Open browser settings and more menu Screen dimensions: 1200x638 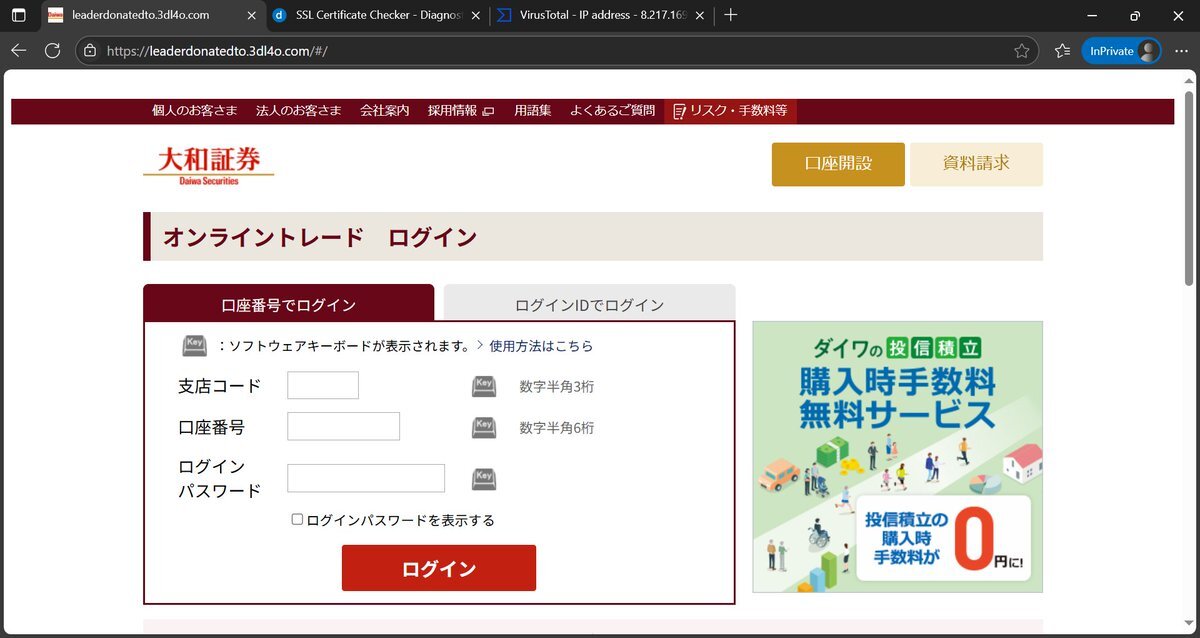pos(1181,50)
